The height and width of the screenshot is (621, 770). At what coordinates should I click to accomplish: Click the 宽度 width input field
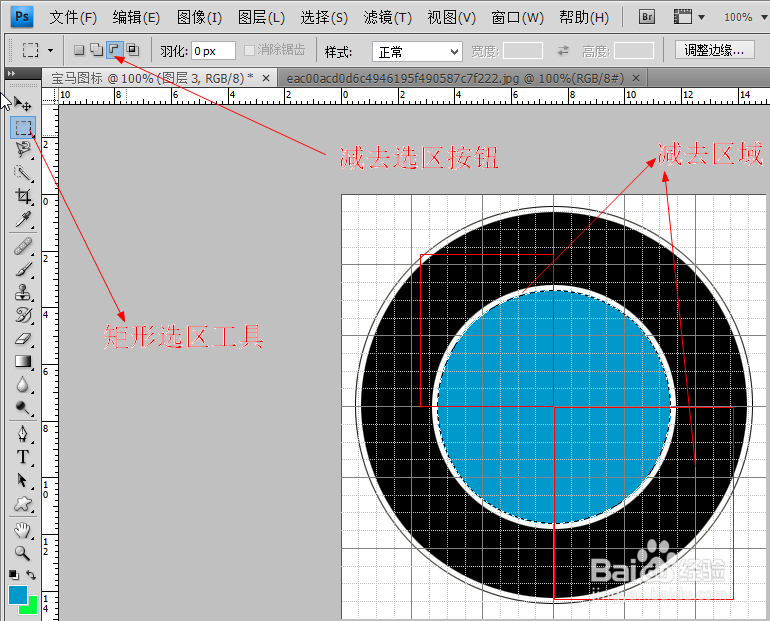pos(523,51)
